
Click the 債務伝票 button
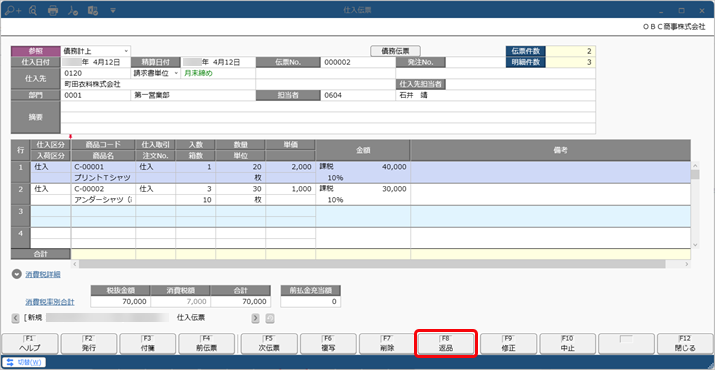tap(395, 51)
